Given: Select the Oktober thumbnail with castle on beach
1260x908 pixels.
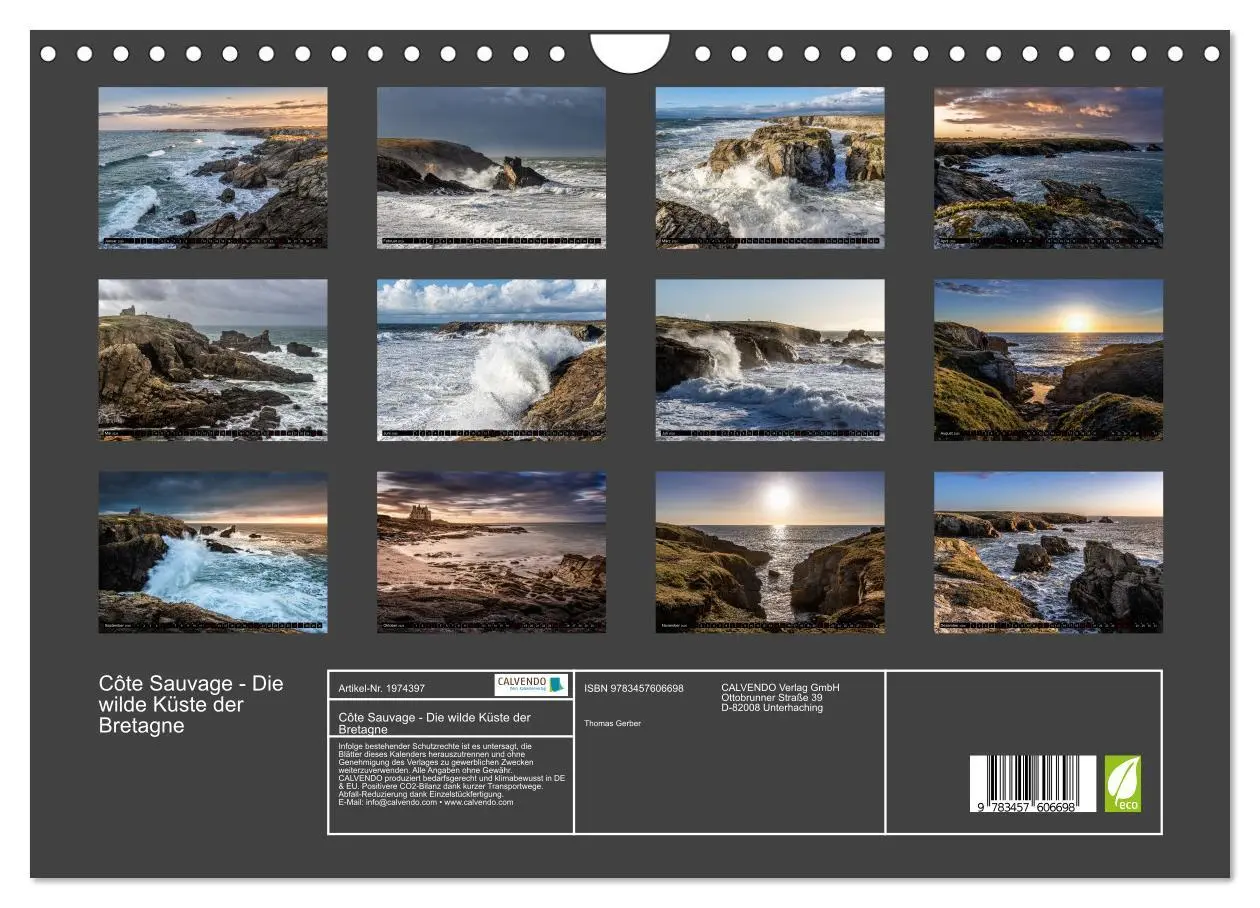Looking at the screenshot, I should 491,552.
